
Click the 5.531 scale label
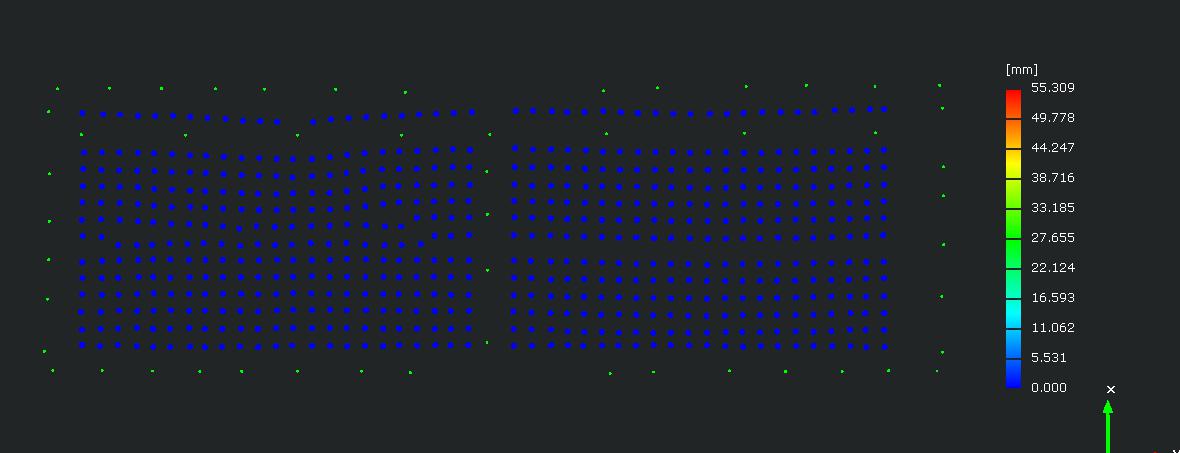click(1049, 358)
